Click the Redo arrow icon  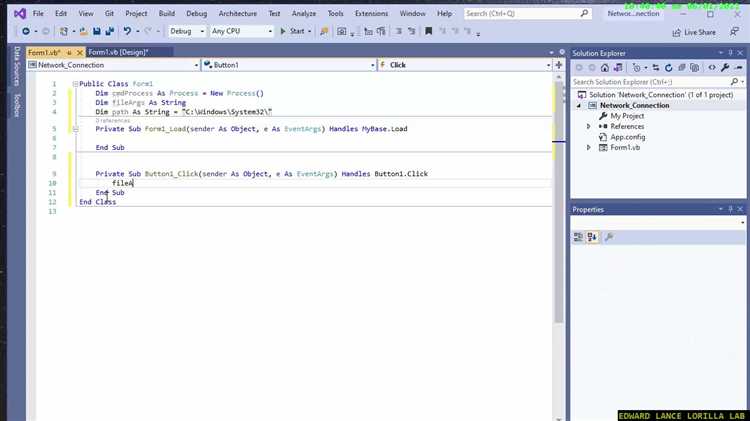pyautogui.click(x=148, y=31)
